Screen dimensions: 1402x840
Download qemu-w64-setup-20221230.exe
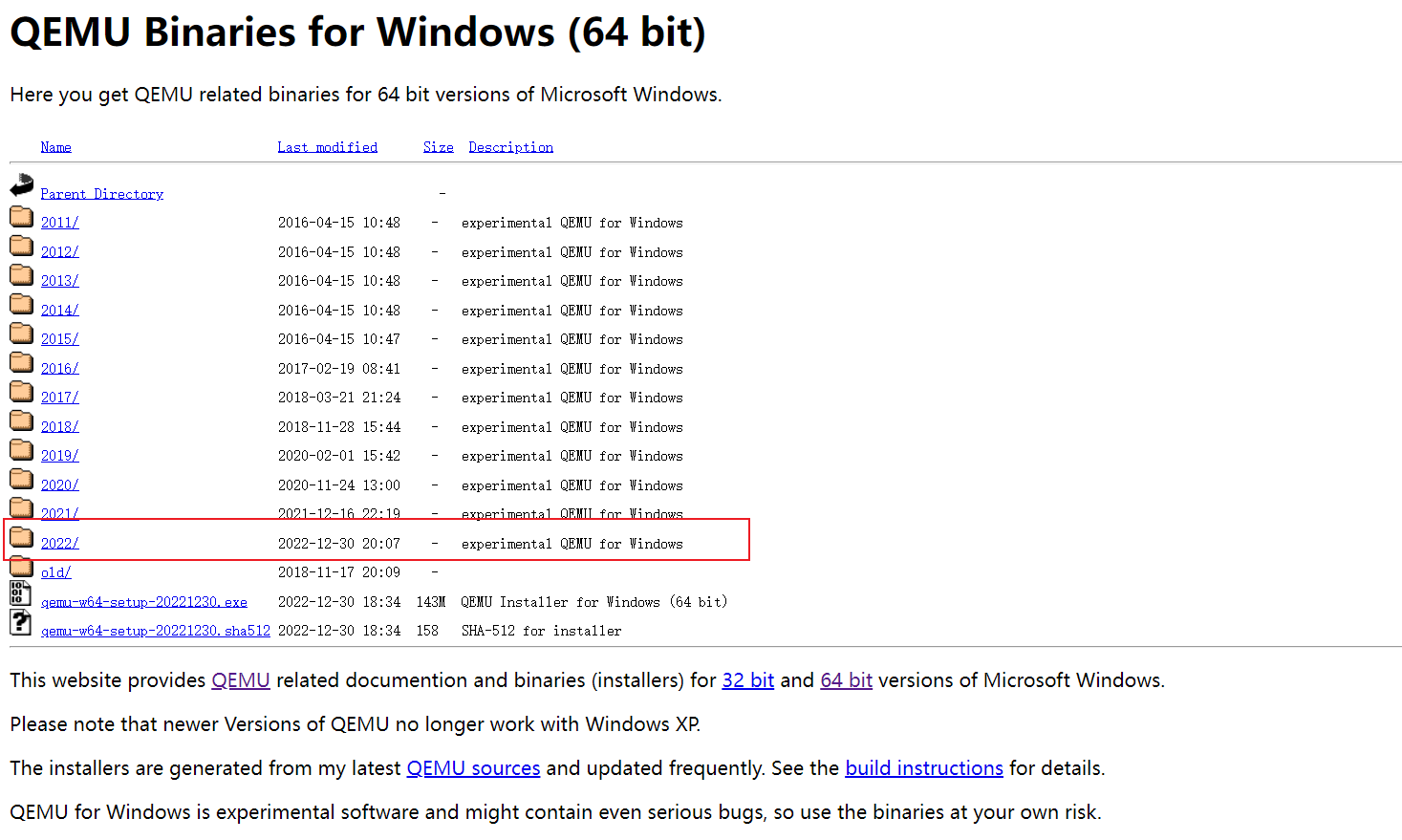coord(144,602)
